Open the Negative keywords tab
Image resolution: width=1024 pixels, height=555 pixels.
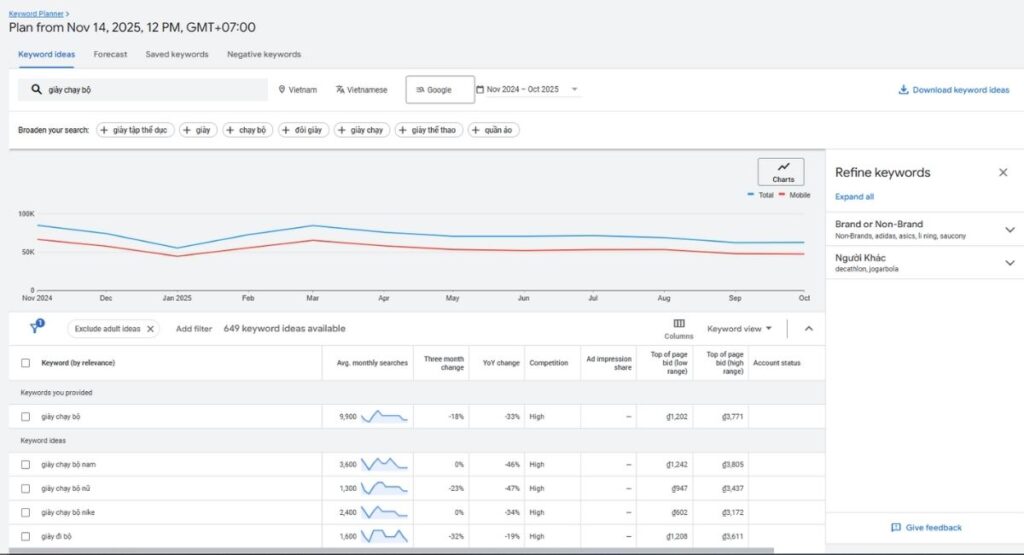pyautogui.click(x=264, y=54)
